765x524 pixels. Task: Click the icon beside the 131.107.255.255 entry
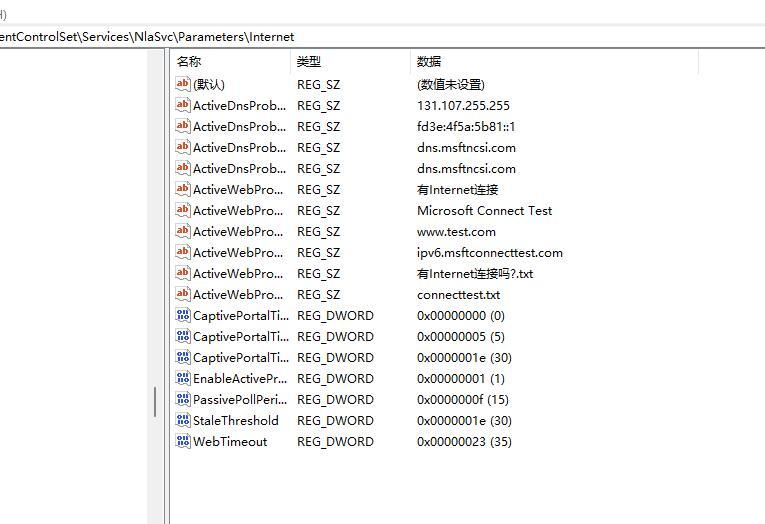click(183, 106)
